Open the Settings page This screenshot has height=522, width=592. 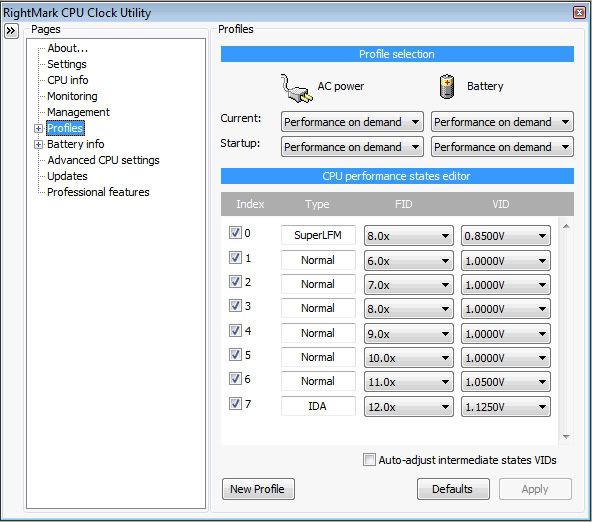click(x=67, y=64)
